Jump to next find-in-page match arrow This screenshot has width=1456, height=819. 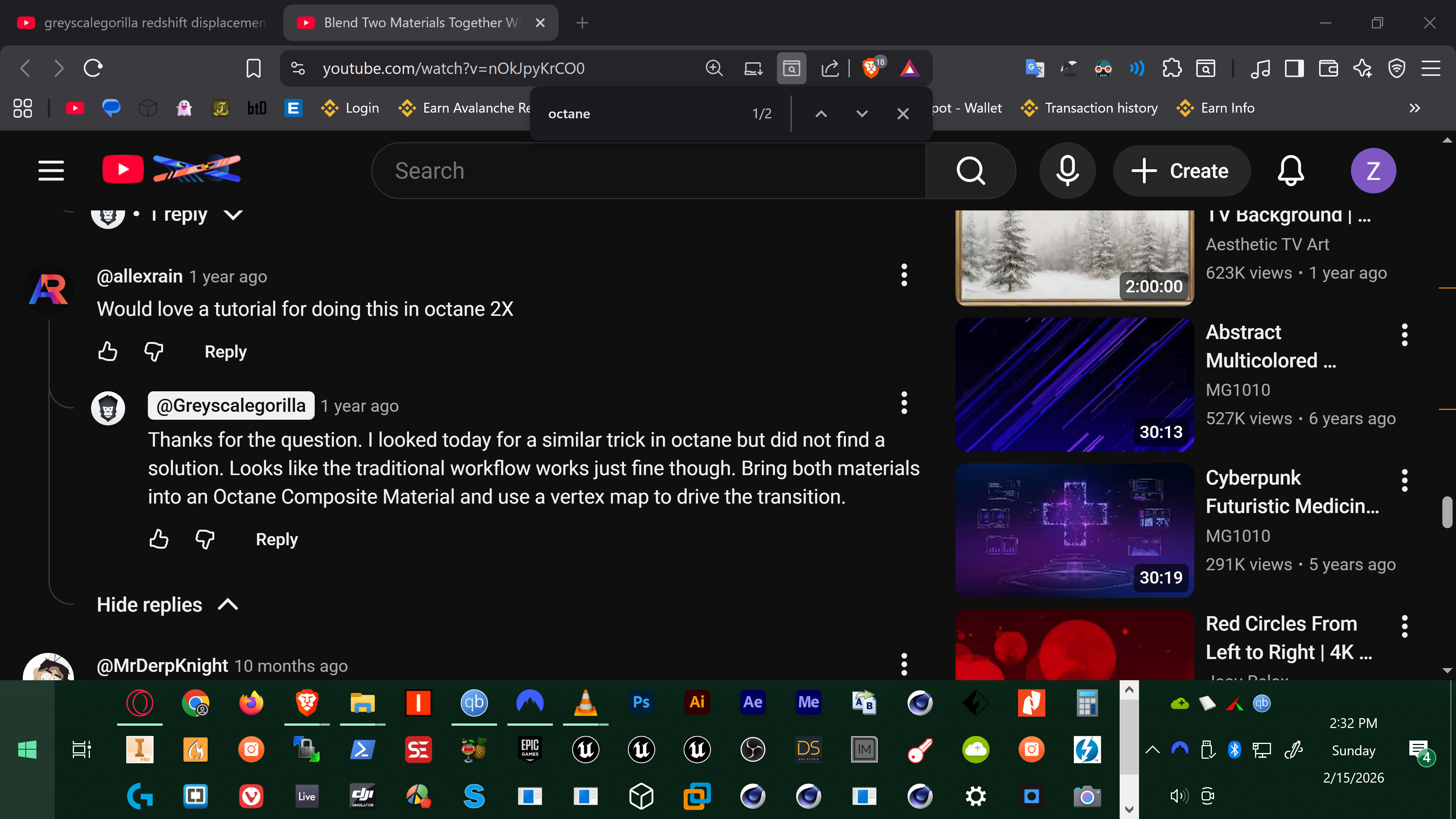point(861,114)
